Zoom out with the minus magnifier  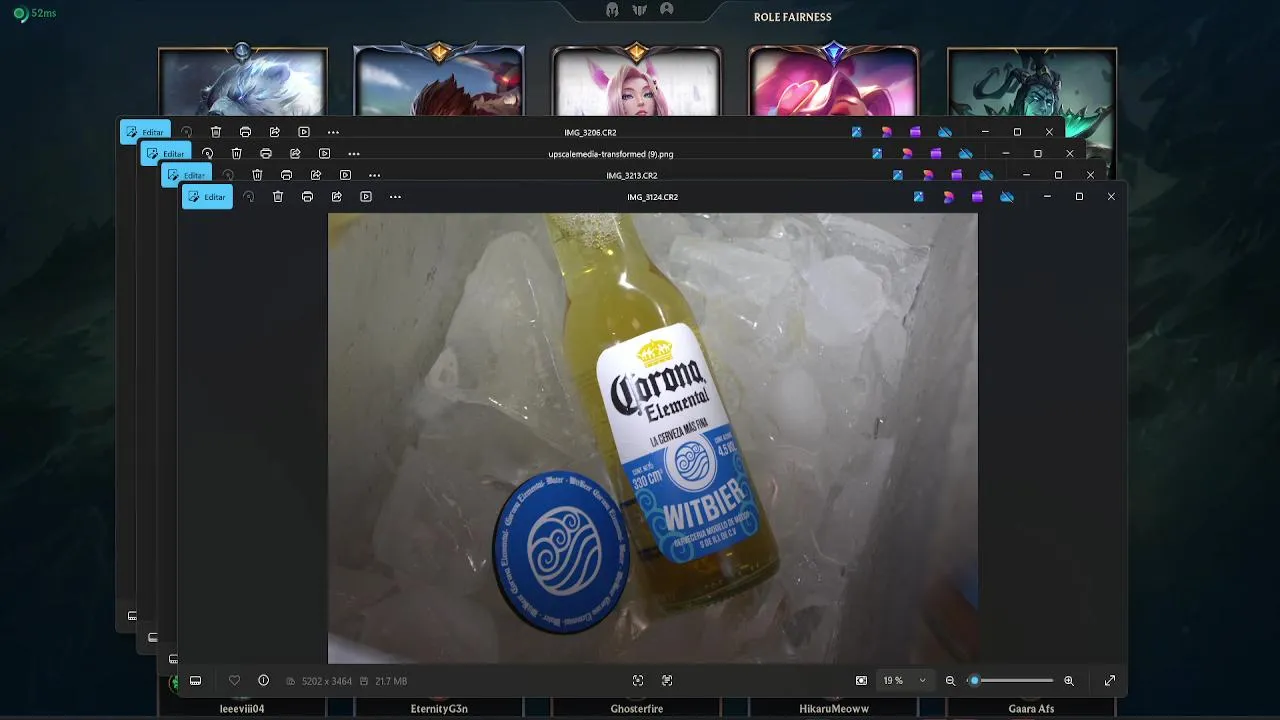[950, 681]
